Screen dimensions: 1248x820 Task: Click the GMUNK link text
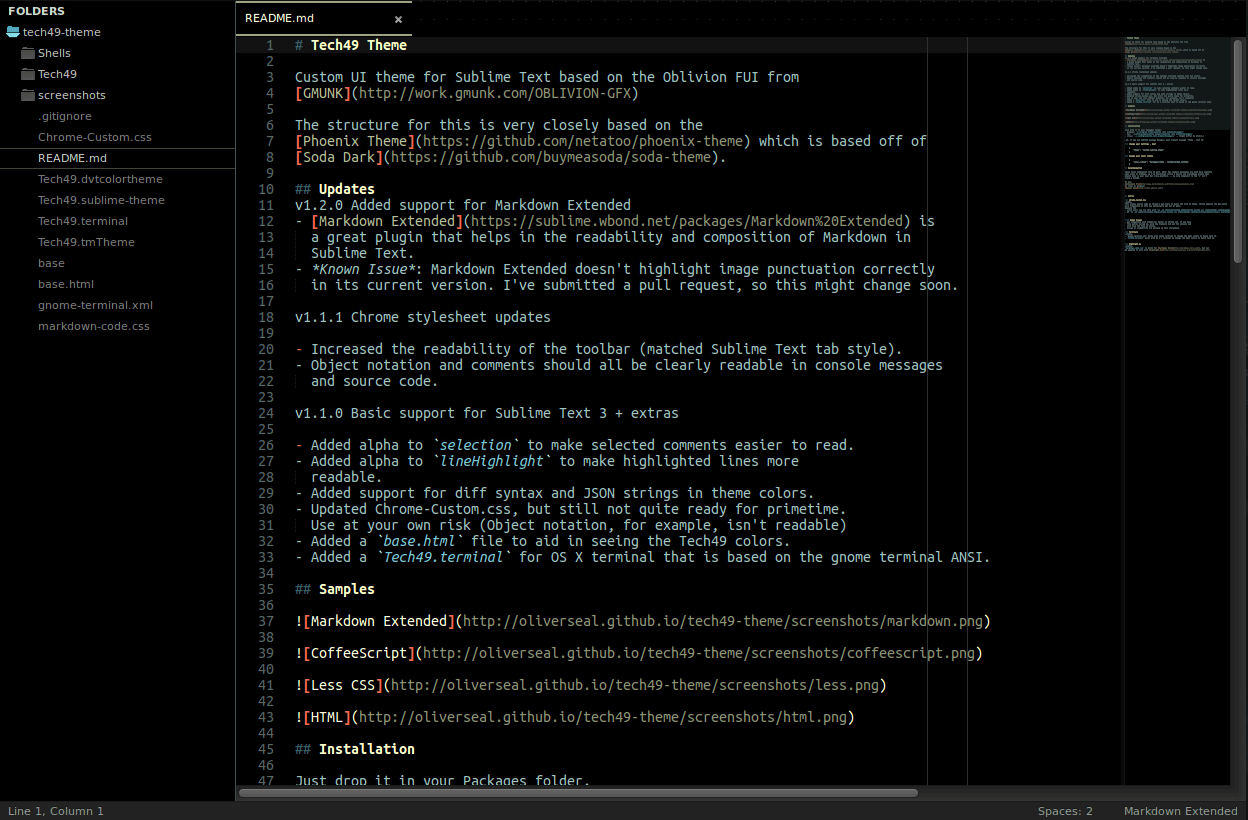323,93
